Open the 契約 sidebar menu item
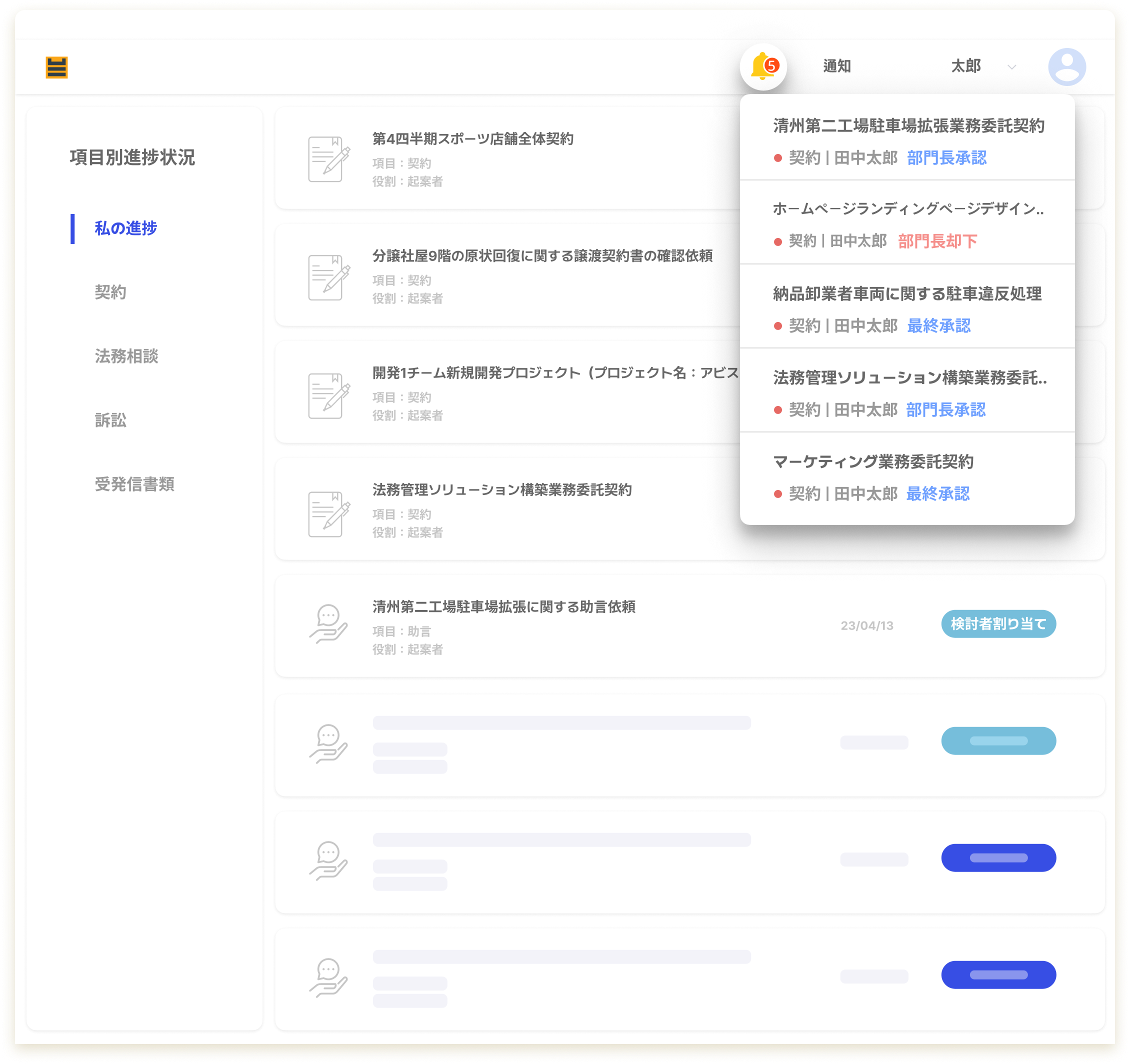1130x1064 pixels. 110,292
